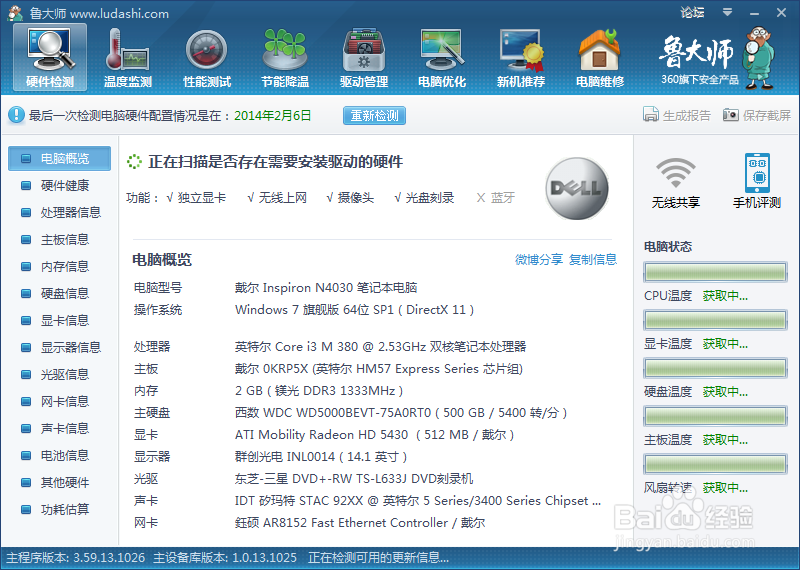The width and height of the screenshot is (800, 570).
Task: Click the 正在检测可用的更新信息 status text
Action: (378, 558)
